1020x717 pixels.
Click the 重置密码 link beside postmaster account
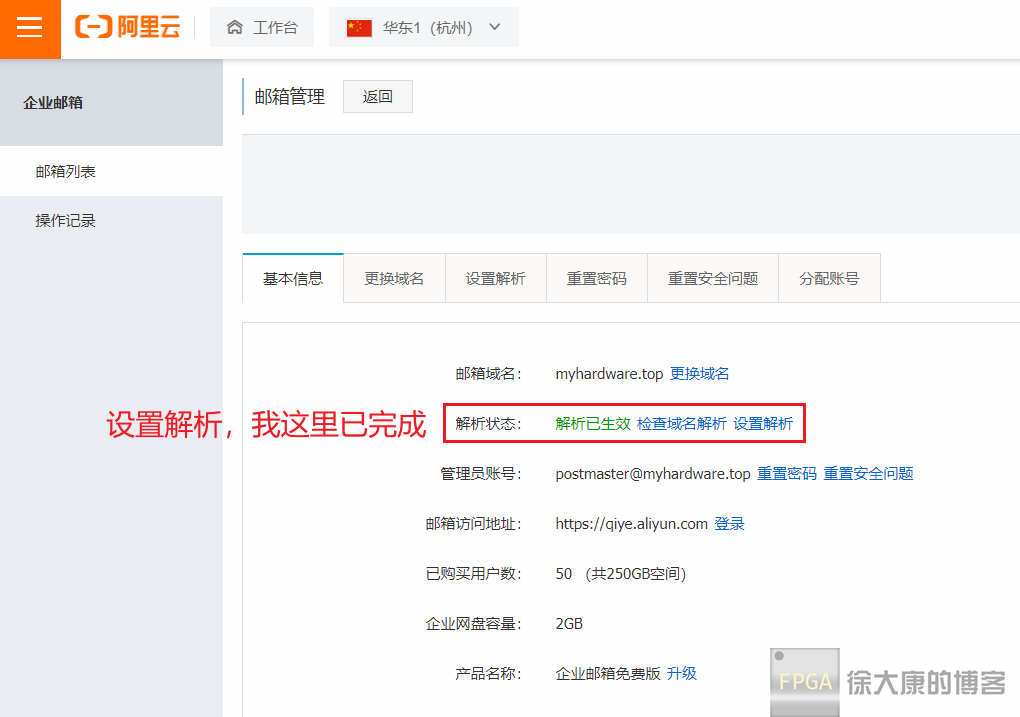tap(786, 474)
